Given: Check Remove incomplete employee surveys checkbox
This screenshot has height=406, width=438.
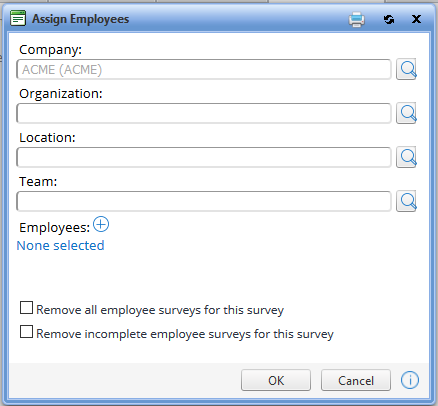Looking at the screenshot, I should (26, 332).
